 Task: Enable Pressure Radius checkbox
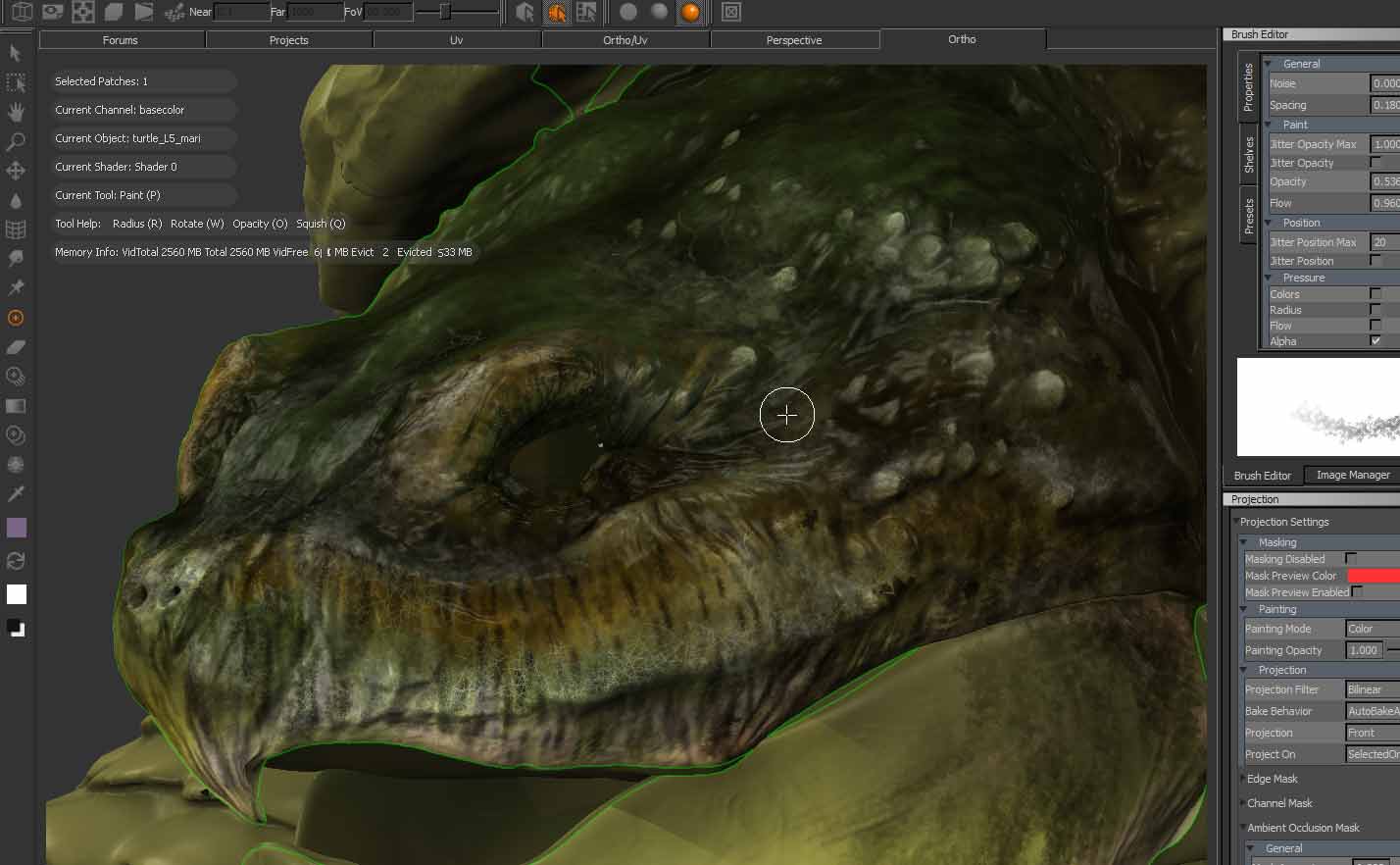tap(1375, 309)
